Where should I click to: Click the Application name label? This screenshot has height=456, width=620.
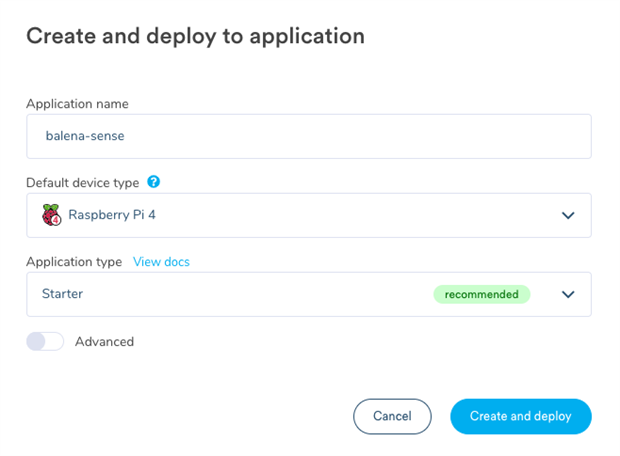[77, 104]
